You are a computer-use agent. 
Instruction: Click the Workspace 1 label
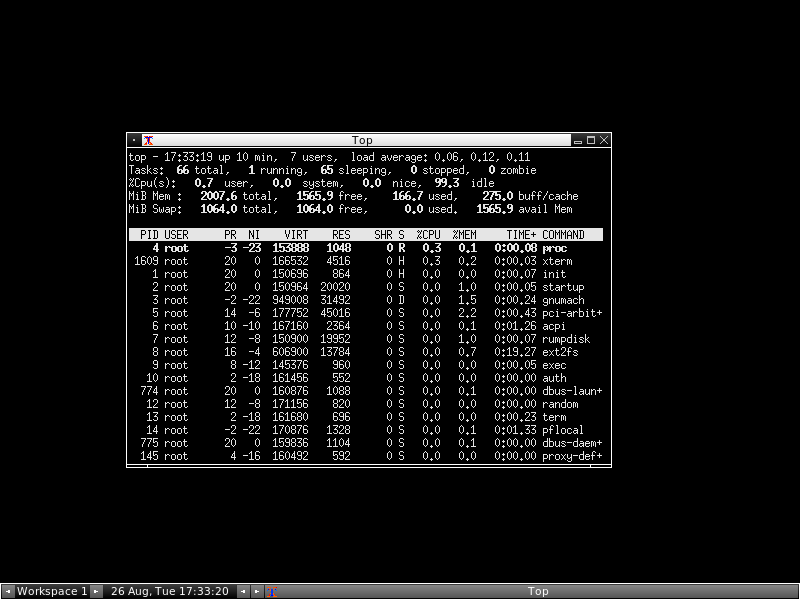tap(52, 592)
